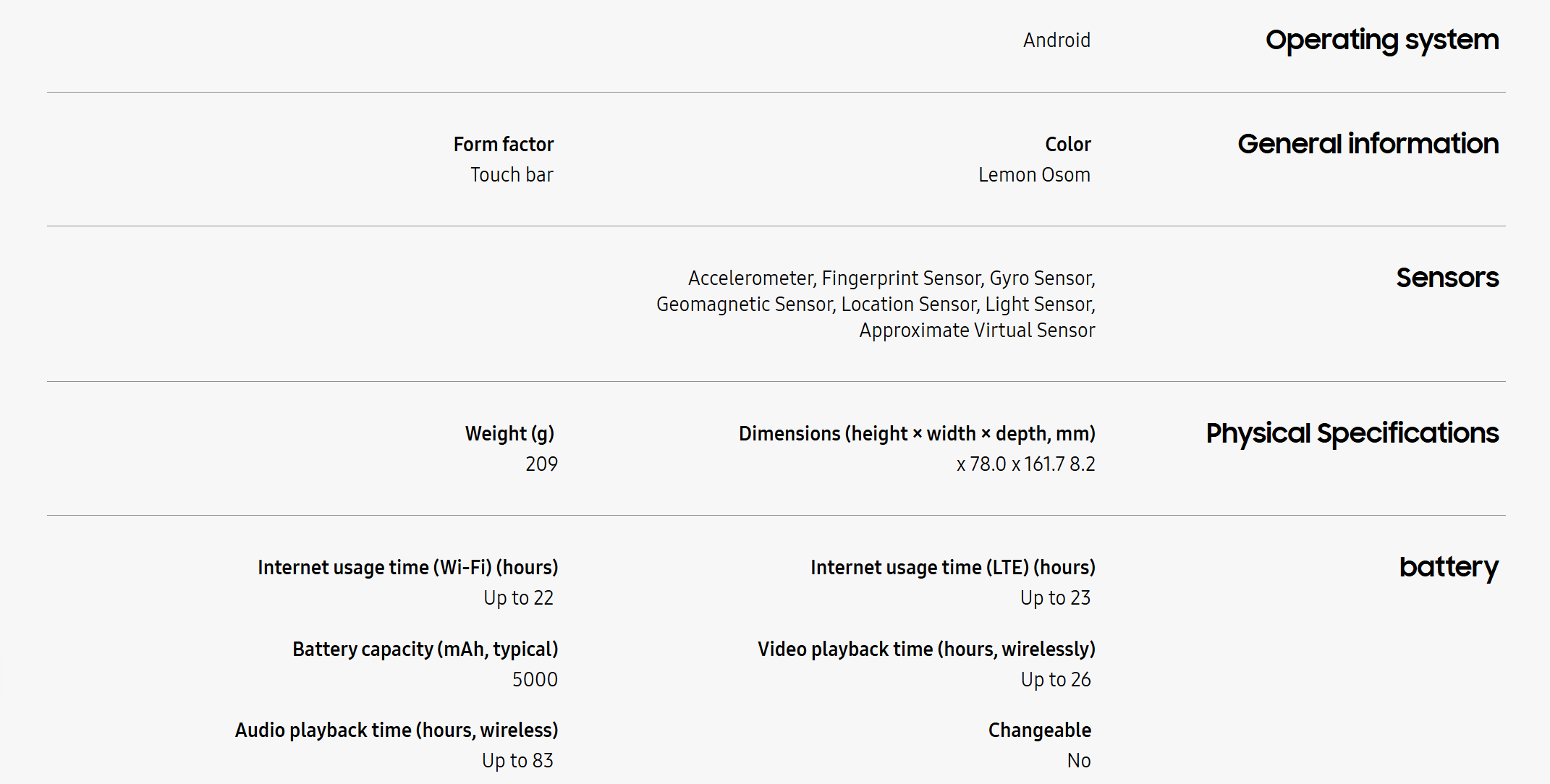
Task: Click the Internet usage time (LTE) label
Action: tap(952, 568)
